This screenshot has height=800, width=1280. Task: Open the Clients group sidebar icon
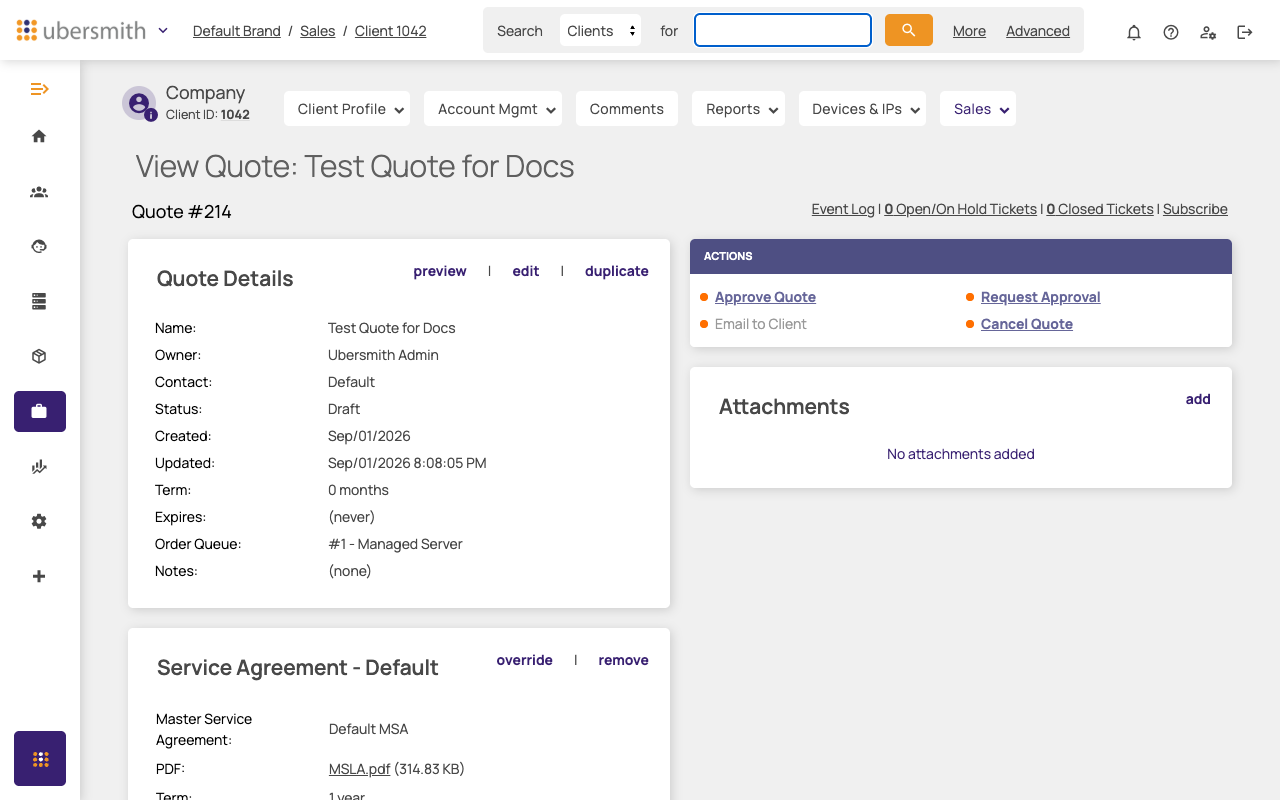pyautogui.click(x=39, y=192)
